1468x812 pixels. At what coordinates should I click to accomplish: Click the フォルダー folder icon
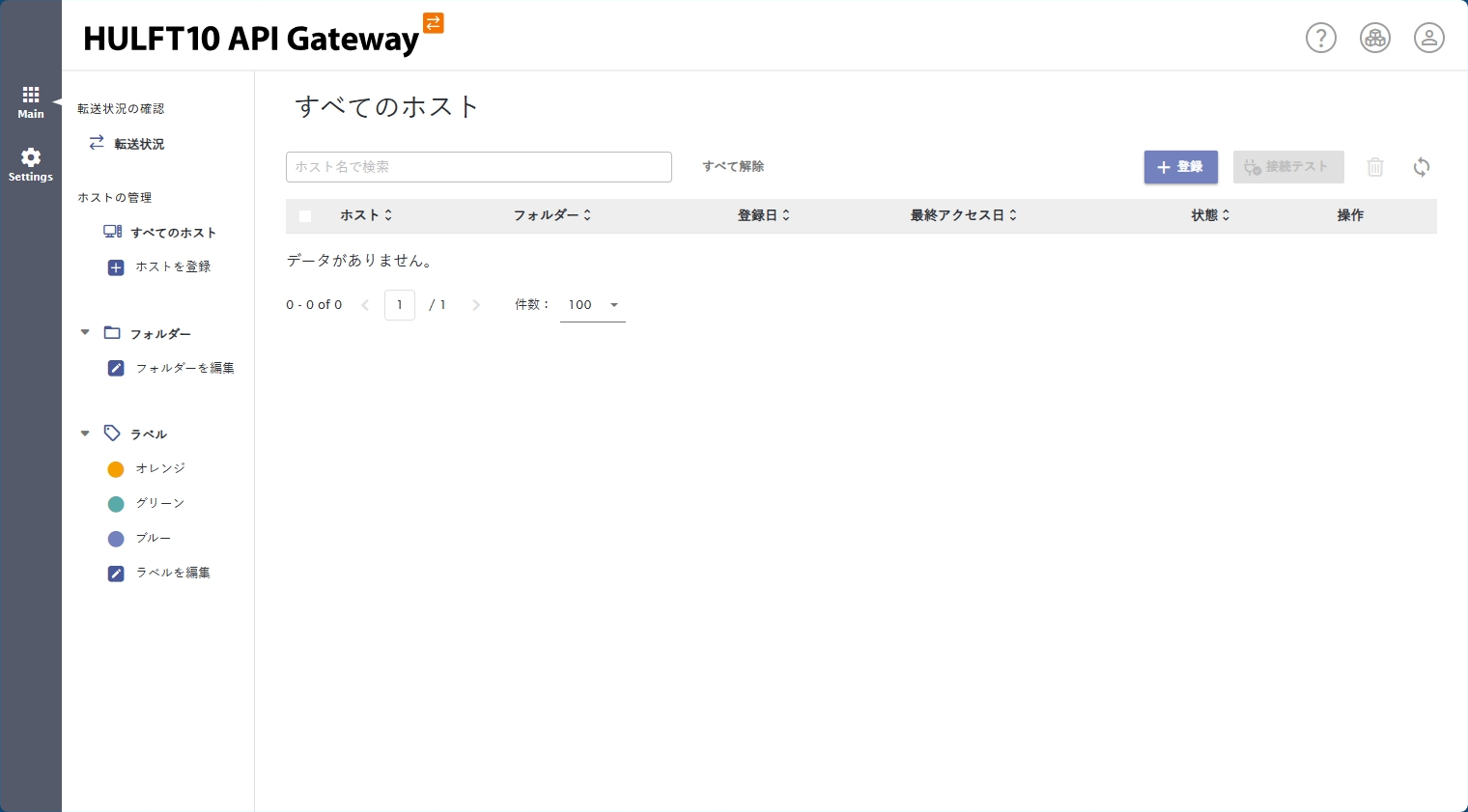tap(112, 332)
